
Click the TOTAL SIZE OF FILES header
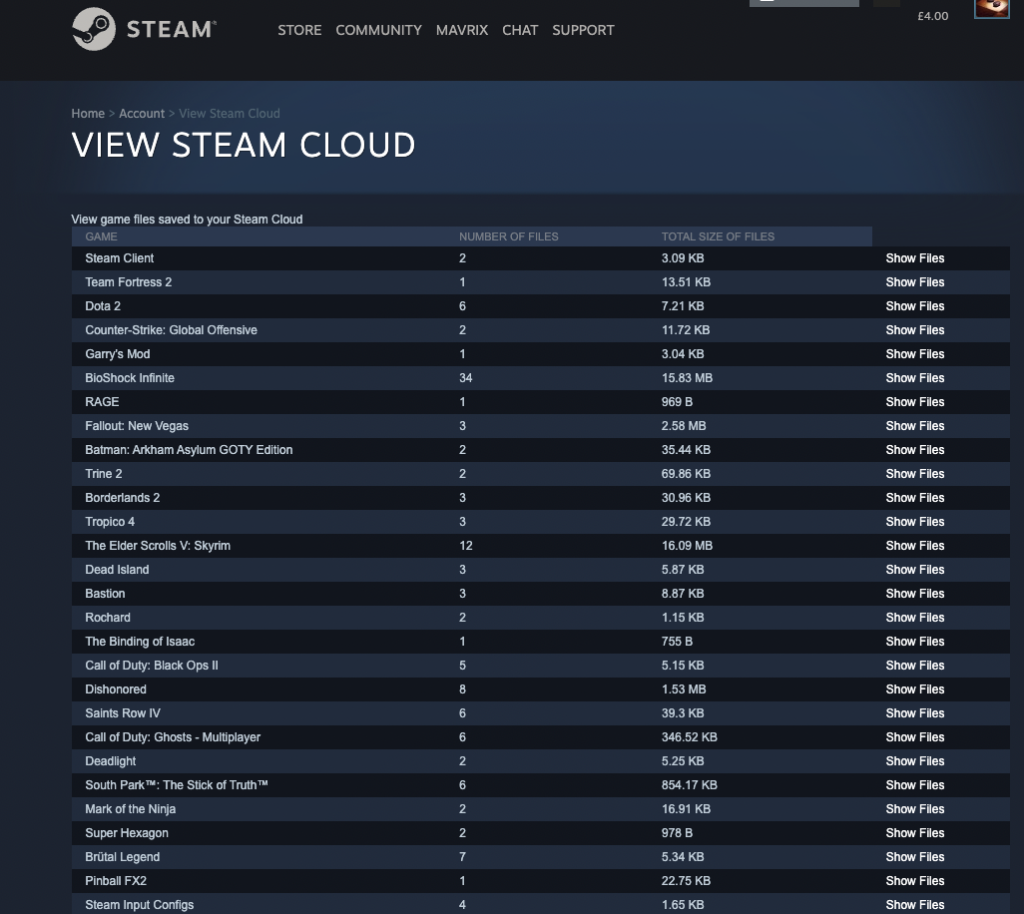coord(718,236)
